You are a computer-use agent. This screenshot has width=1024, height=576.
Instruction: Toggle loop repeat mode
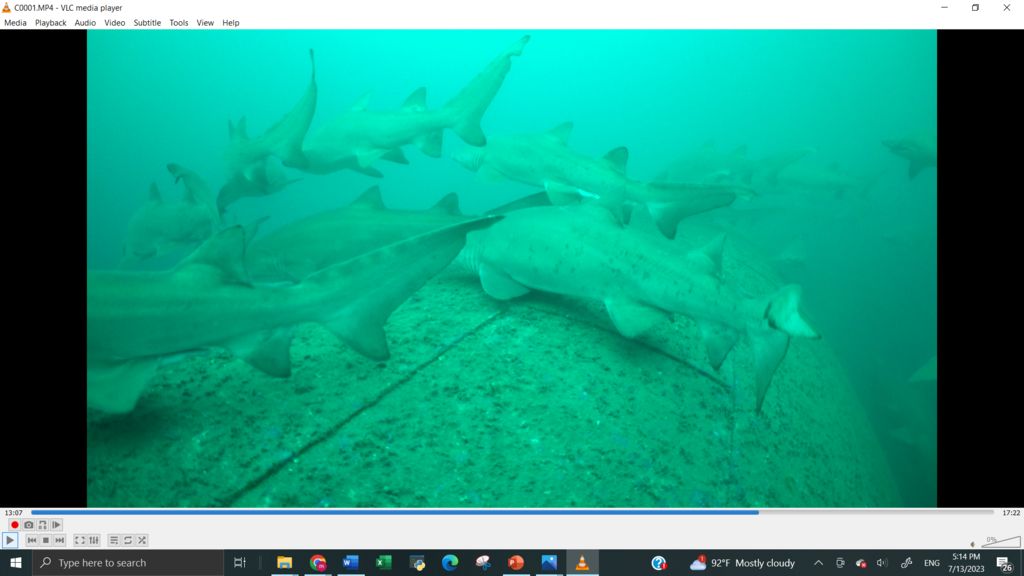(128, 540)
